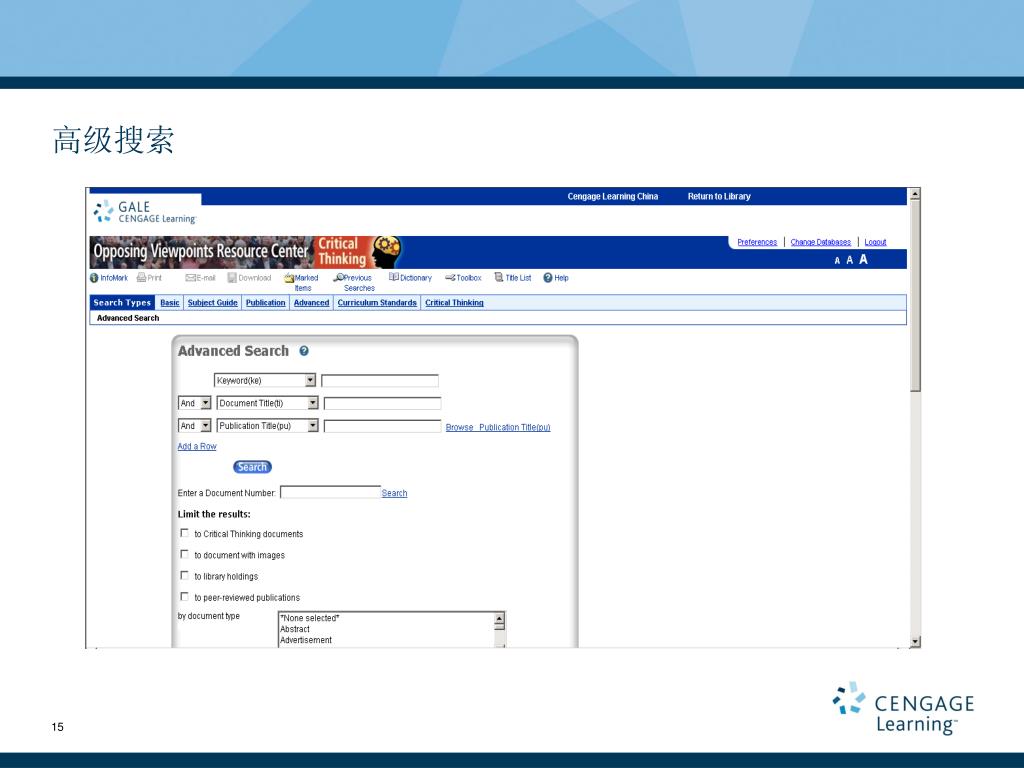Switch to the Curriculum Standards tab
The width and height of the screenshot is (1024, 768).
377,302
